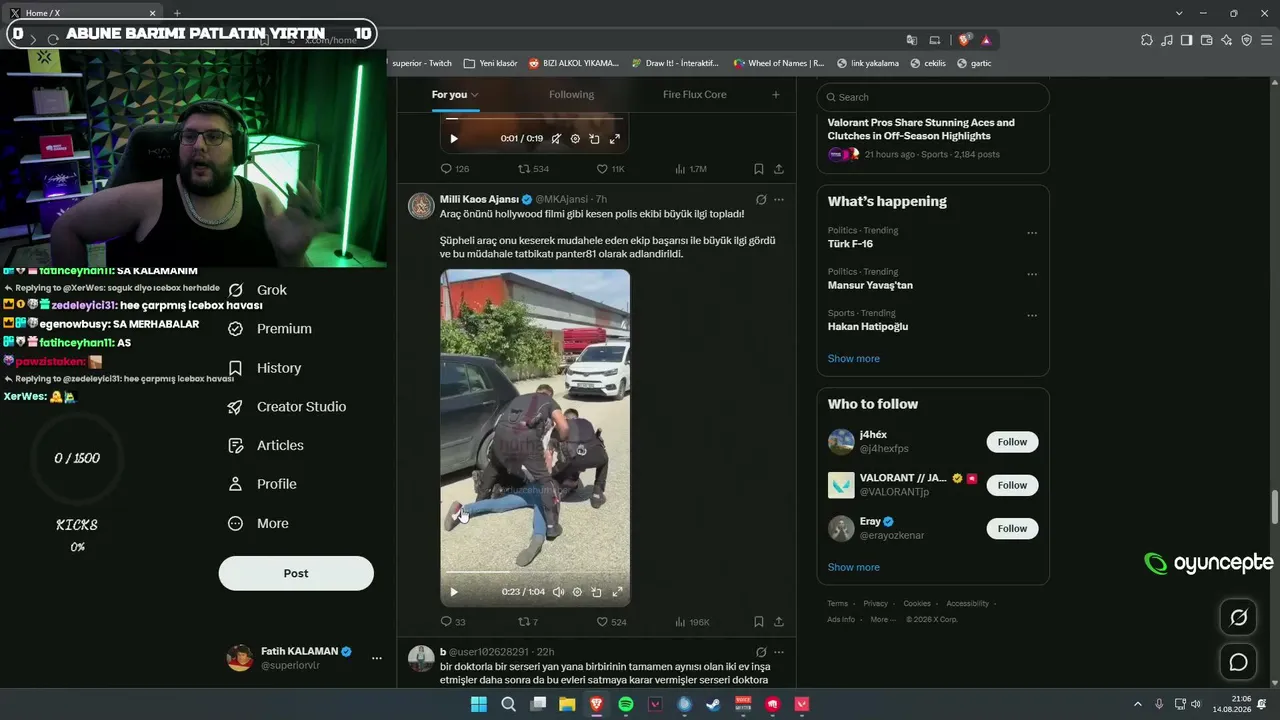The height and width of the screenshot is (720, 1280).
Task: Share the Milli Kaos Ajansı post
Action: (779, 622)
